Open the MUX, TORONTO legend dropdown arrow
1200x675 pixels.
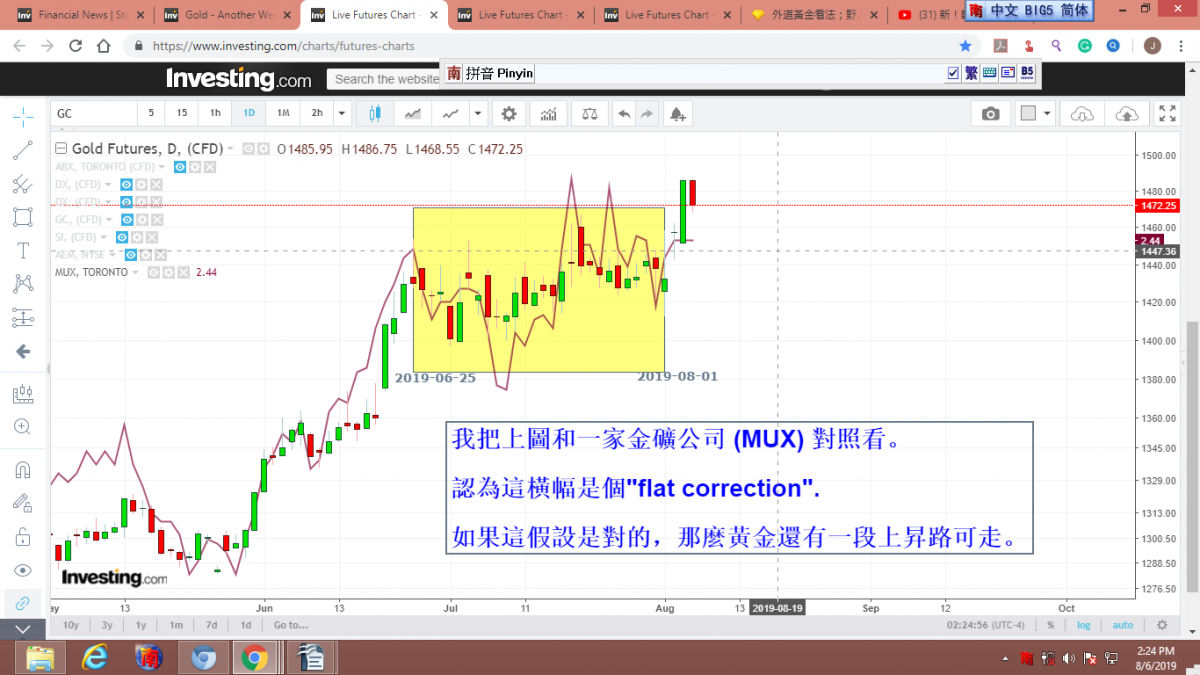click(137, 272)
